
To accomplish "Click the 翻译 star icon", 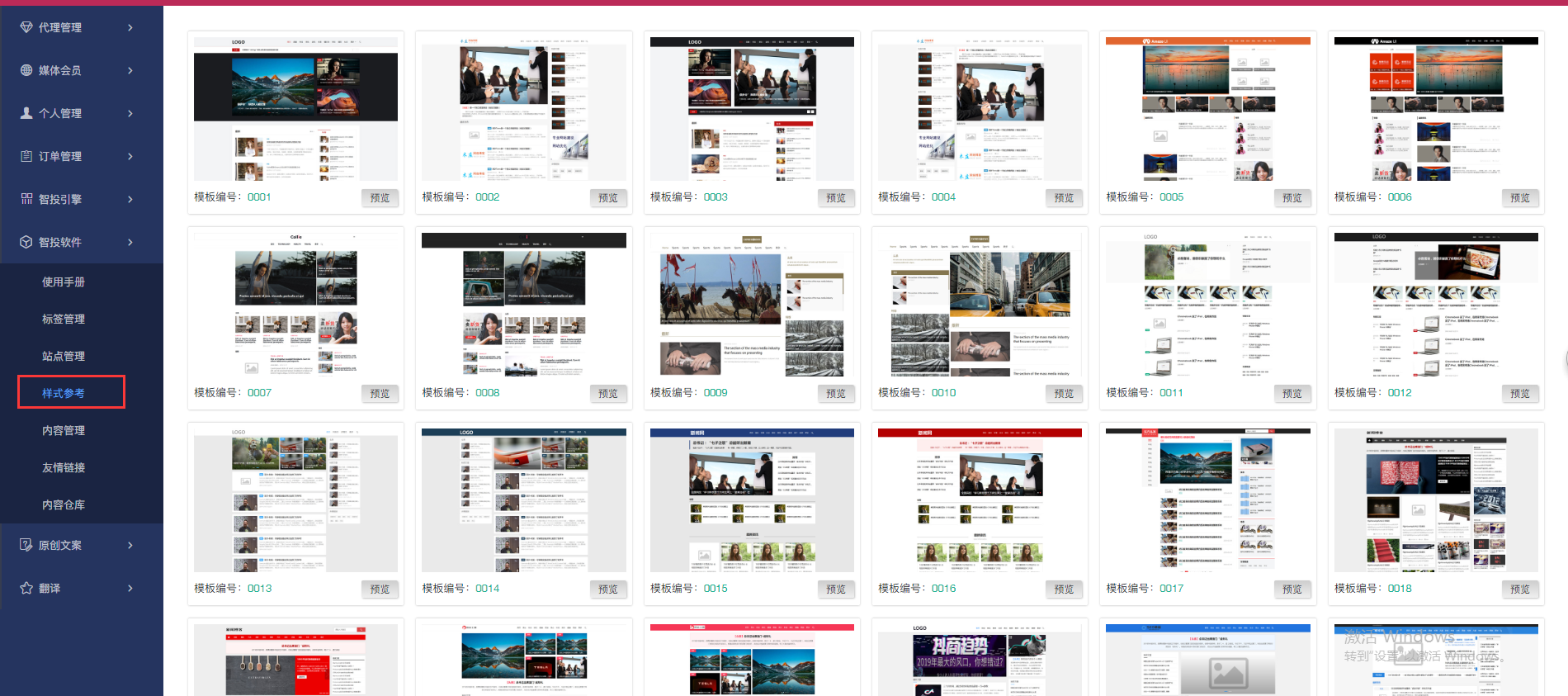I will point(26,588).
